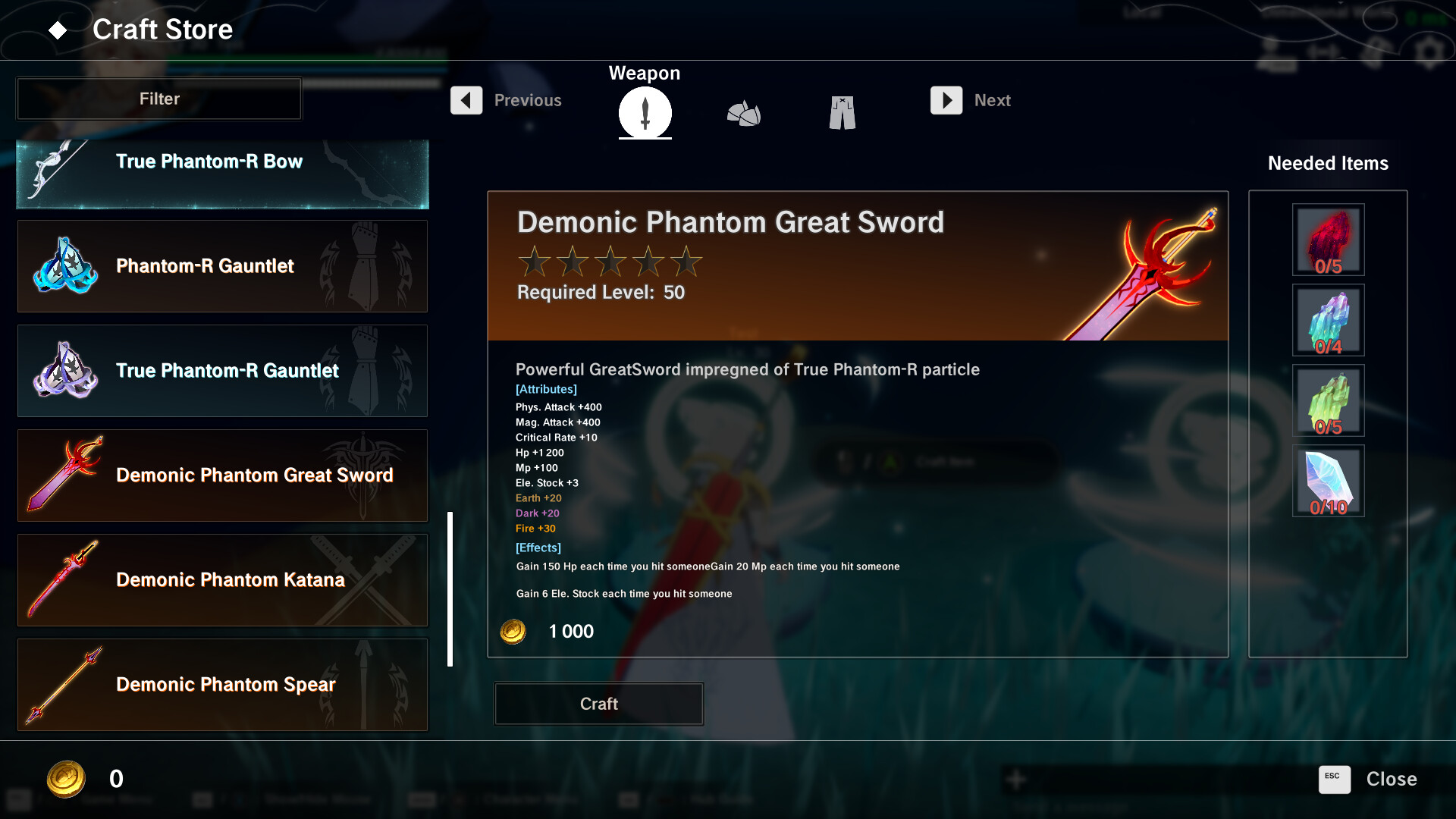Image resolution: width=1456 pixels, height=819 pixels.
Task: Click the blue crystal material icon (0/4)
Action: tap(1327, 320)
